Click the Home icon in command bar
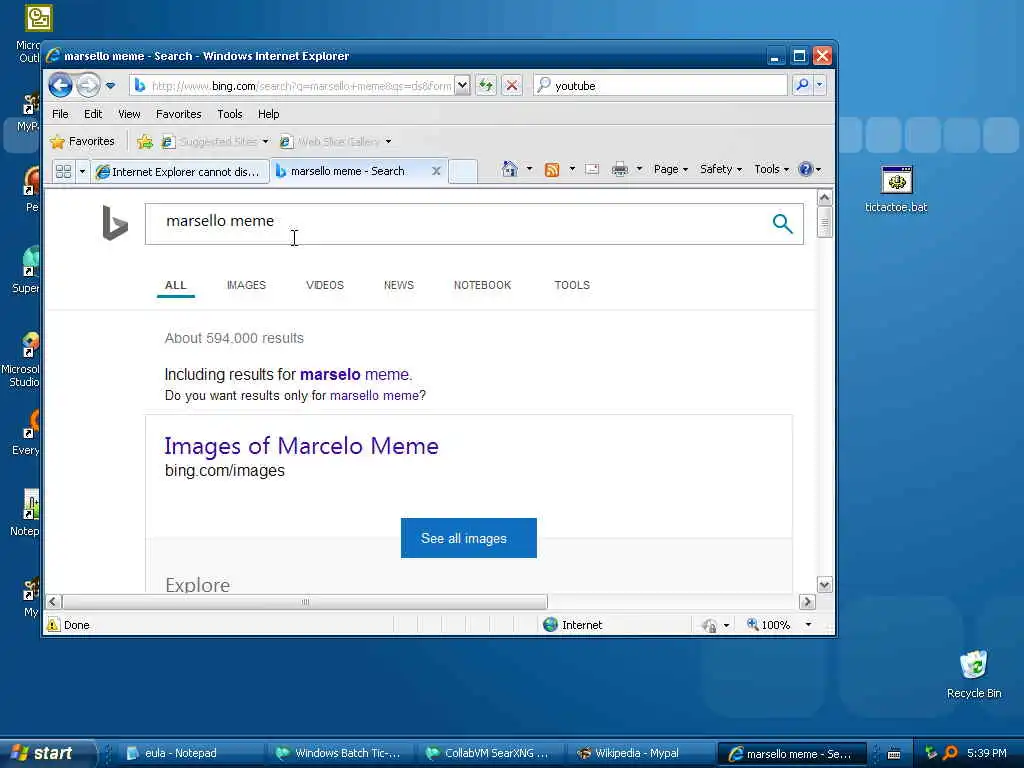 (x=509, y=170)
